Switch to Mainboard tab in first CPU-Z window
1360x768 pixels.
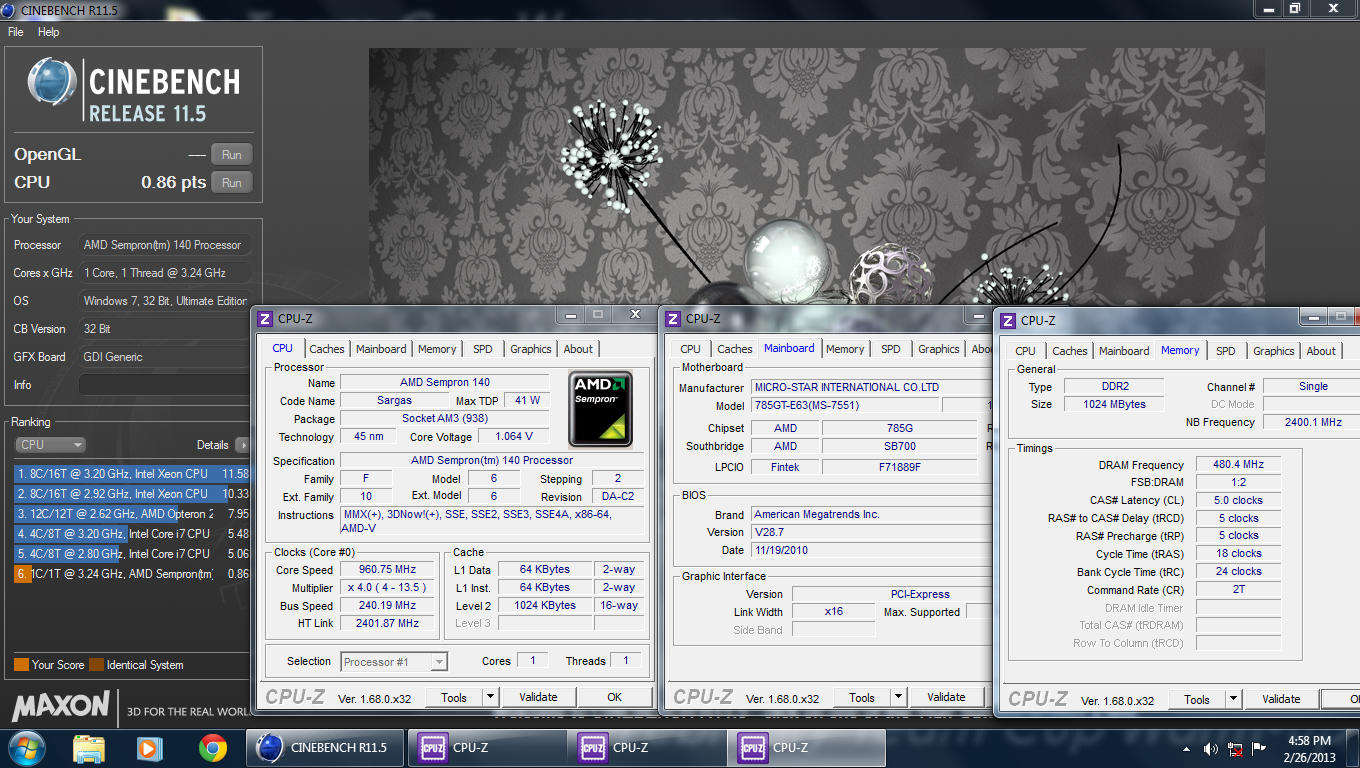pyautogui.click(x=381, y=349)
